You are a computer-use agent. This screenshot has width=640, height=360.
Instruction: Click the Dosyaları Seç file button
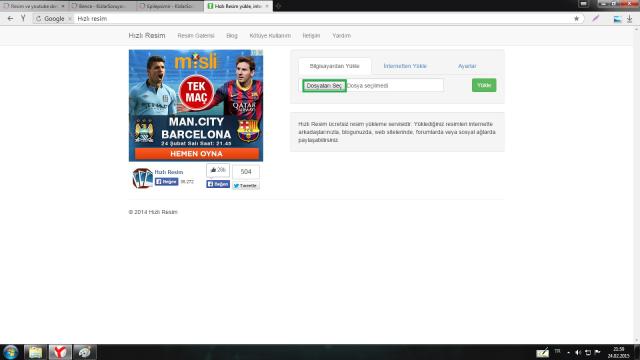click(324, 86)
